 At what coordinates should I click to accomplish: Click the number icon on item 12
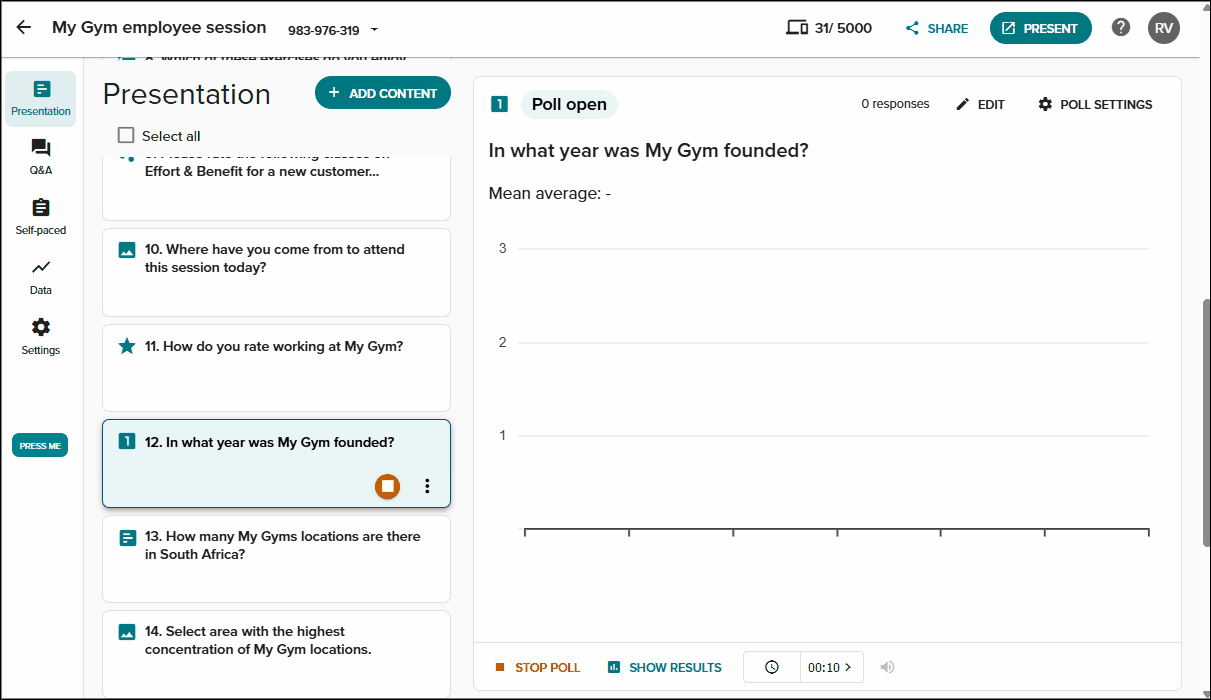(x=127, y=441)
